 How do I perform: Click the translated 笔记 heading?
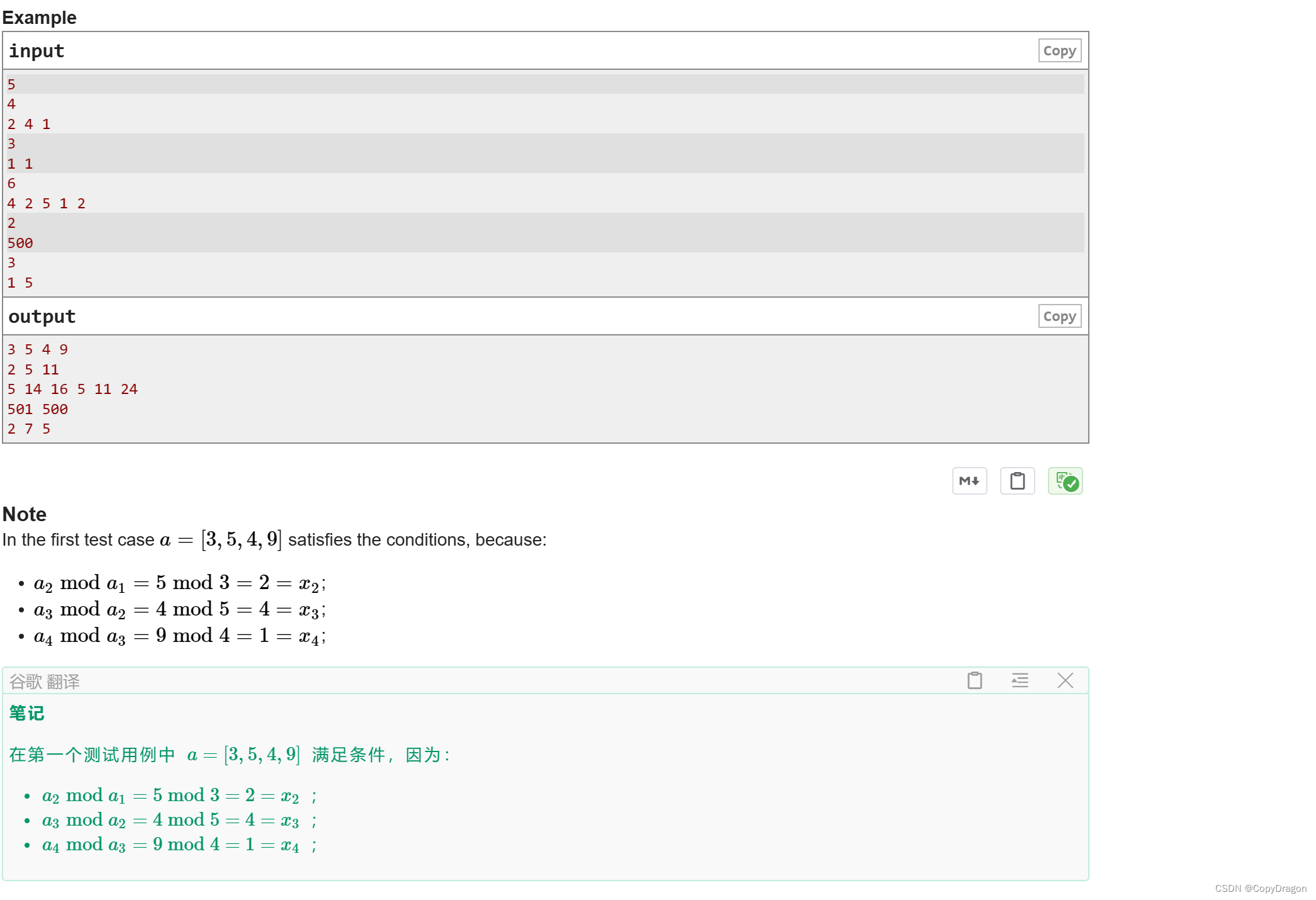click(x=26, y=713)
